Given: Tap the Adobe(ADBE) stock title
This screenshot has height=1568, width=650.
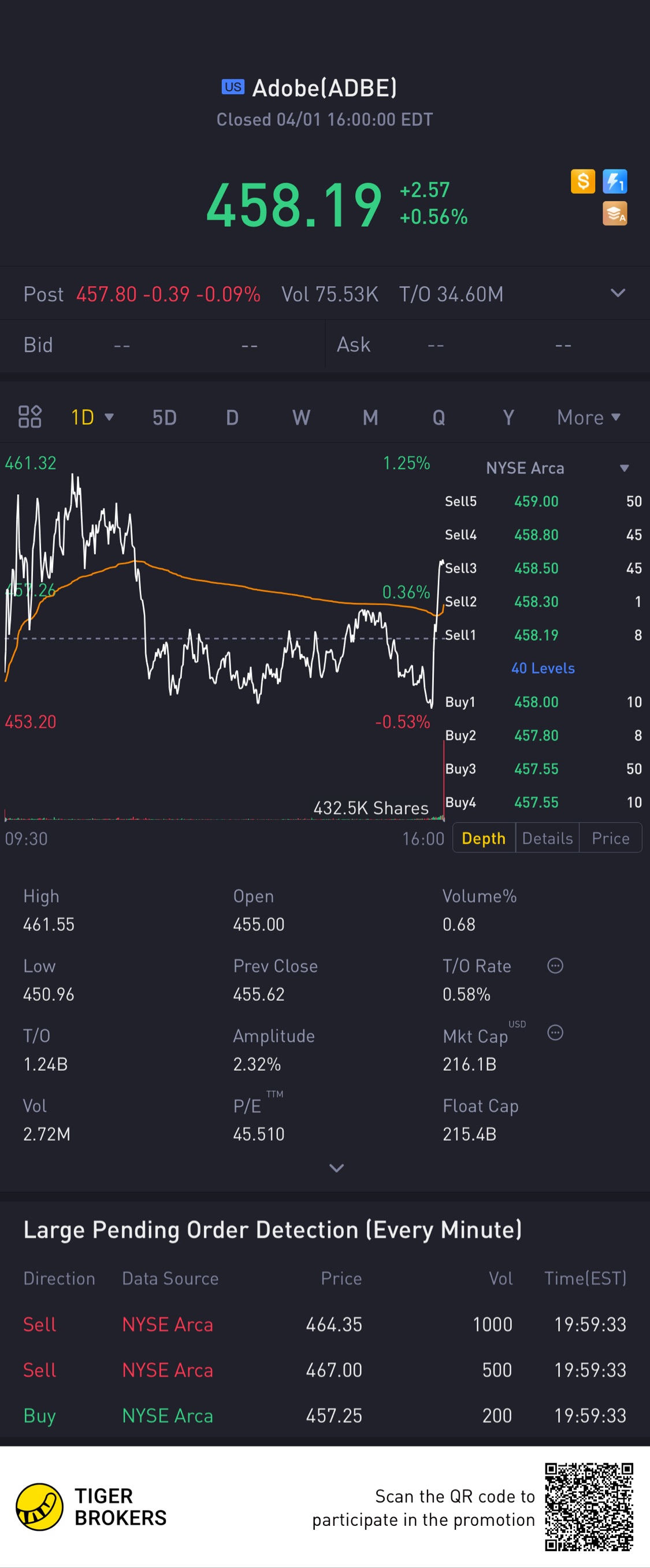Looking at the screenshot, I should [x=324, y=88].
